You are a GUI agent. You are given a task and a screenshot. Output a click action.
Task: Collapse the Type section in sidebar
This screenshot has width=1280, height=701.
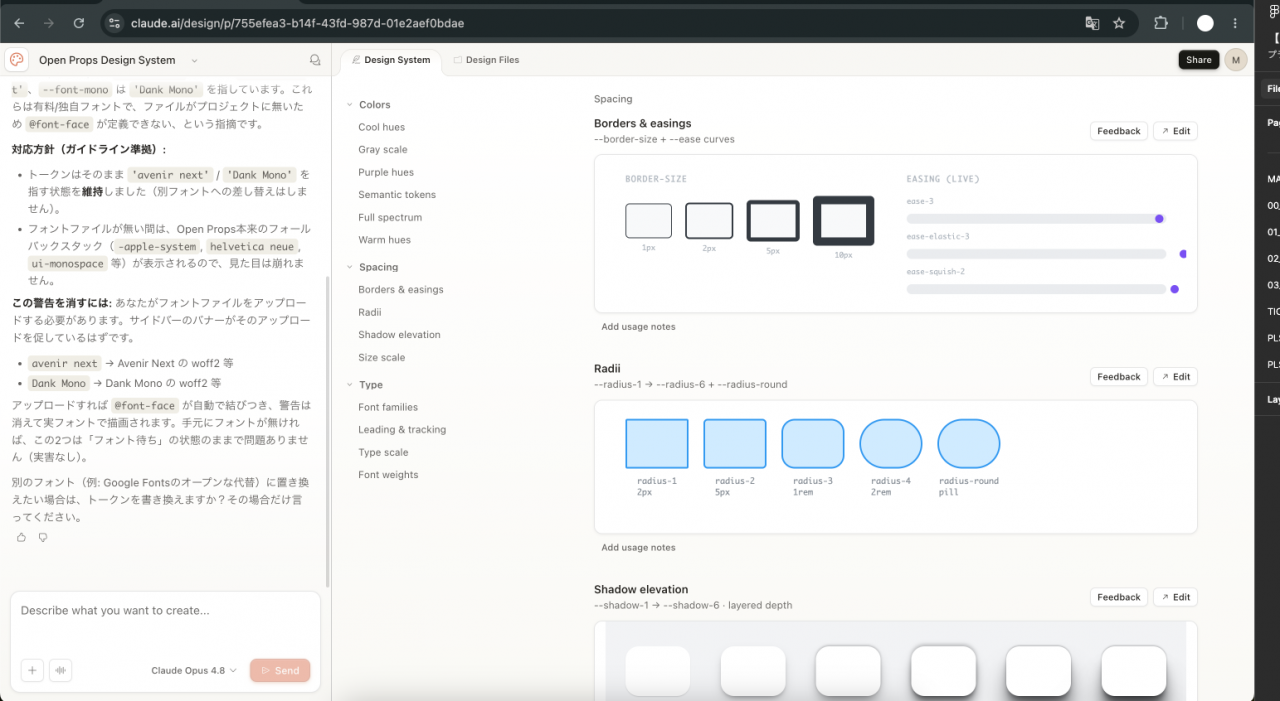[x=350, y=385]
